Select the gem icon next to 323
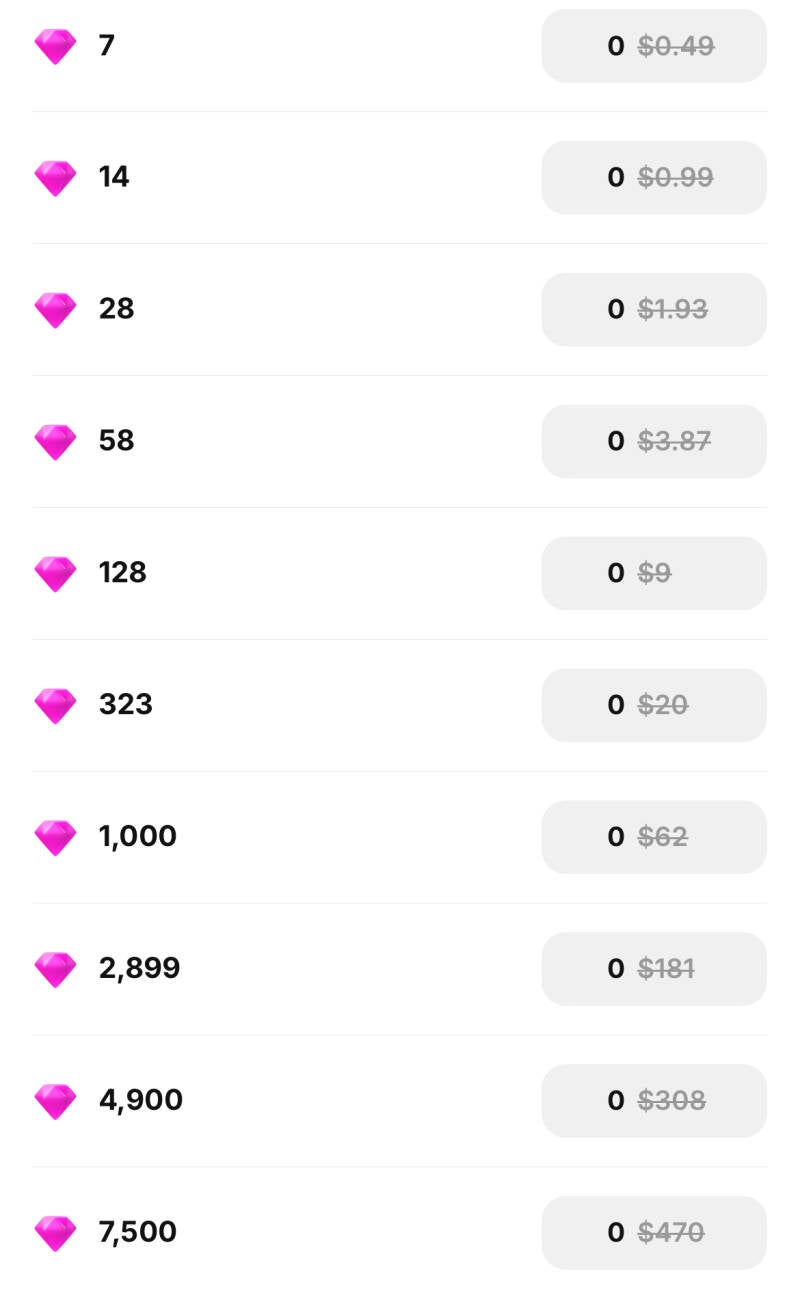Screen dimensions: 800x1293 coord(55,706)
